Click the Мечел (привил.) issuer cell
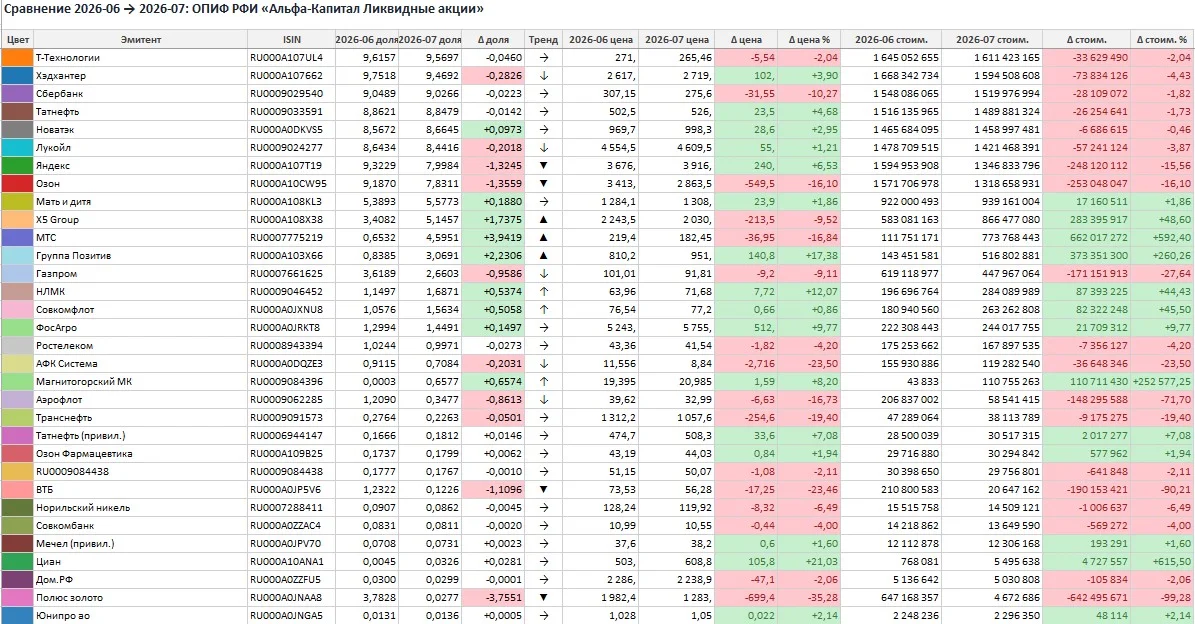 (140, 543)
